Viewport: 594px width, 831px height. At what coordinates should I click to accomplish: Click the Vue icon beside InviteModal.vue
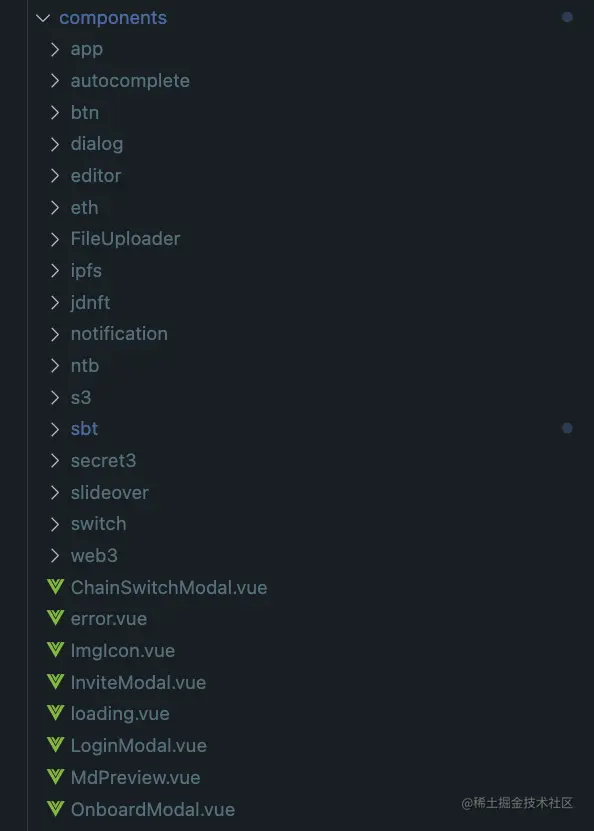56,682
